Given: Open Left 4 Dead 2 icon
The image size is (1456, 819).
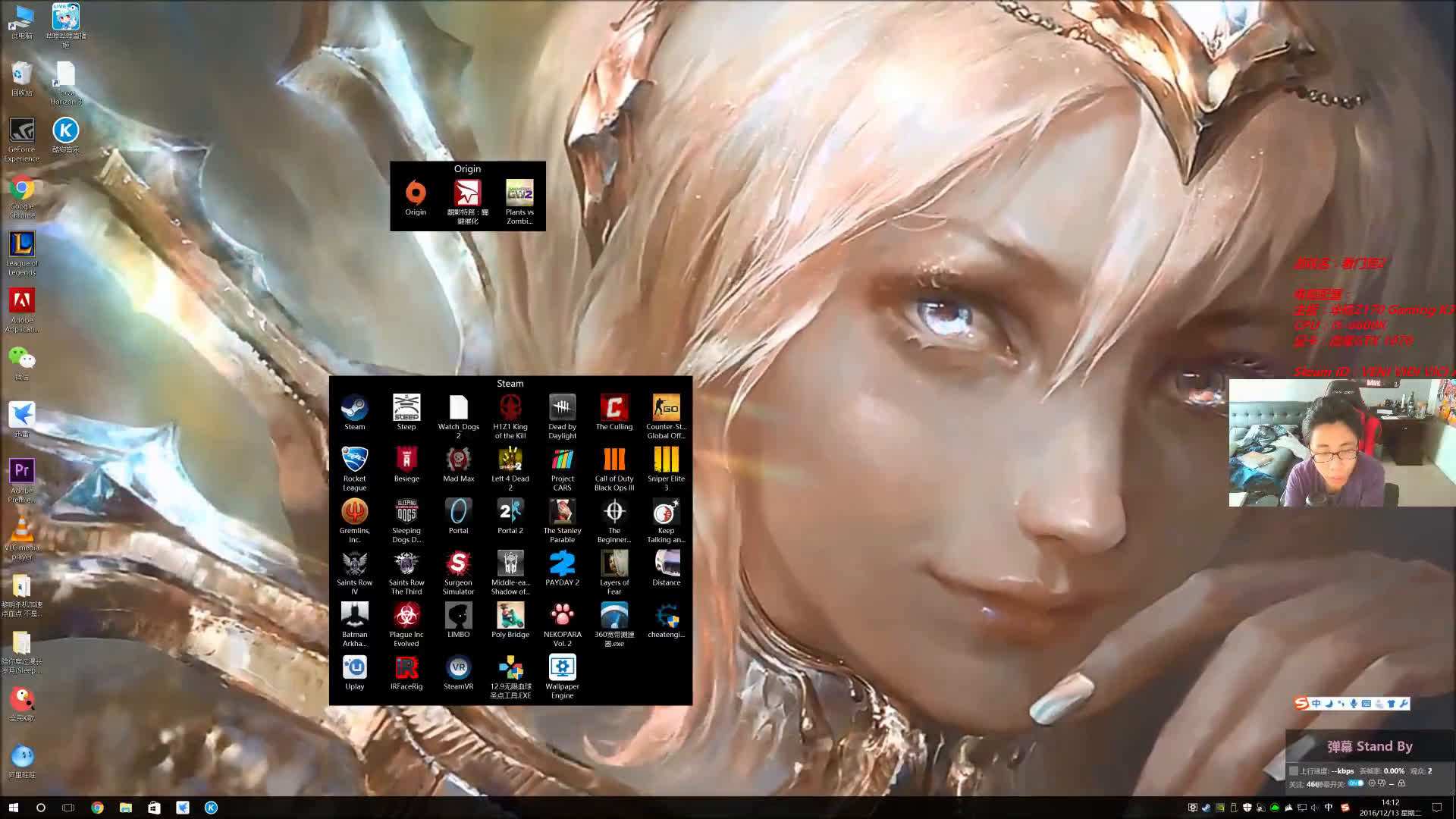Looking at the screenshot, I should pyautogui.click(x=510, y=469).
